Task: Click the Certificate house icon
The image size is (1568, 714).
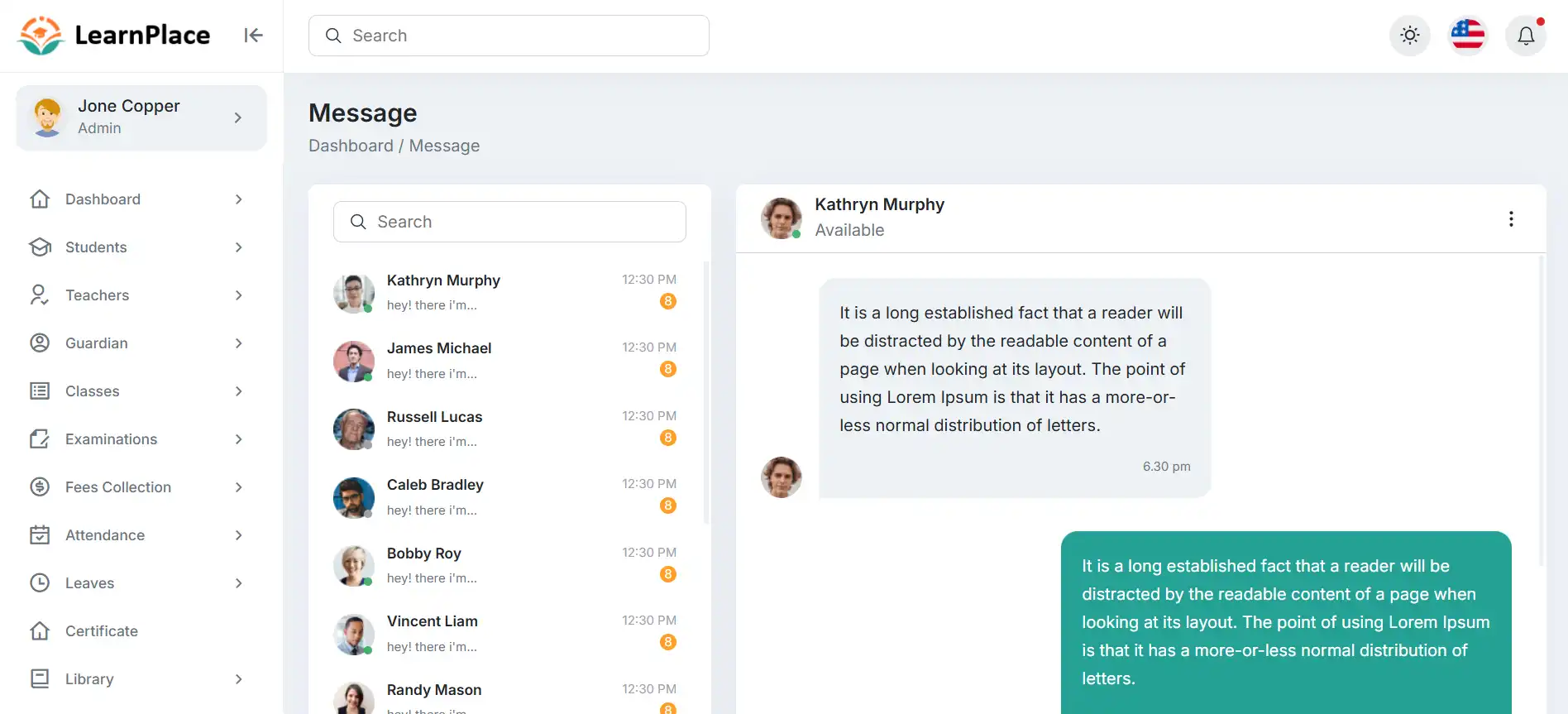Action: point(40,631)
